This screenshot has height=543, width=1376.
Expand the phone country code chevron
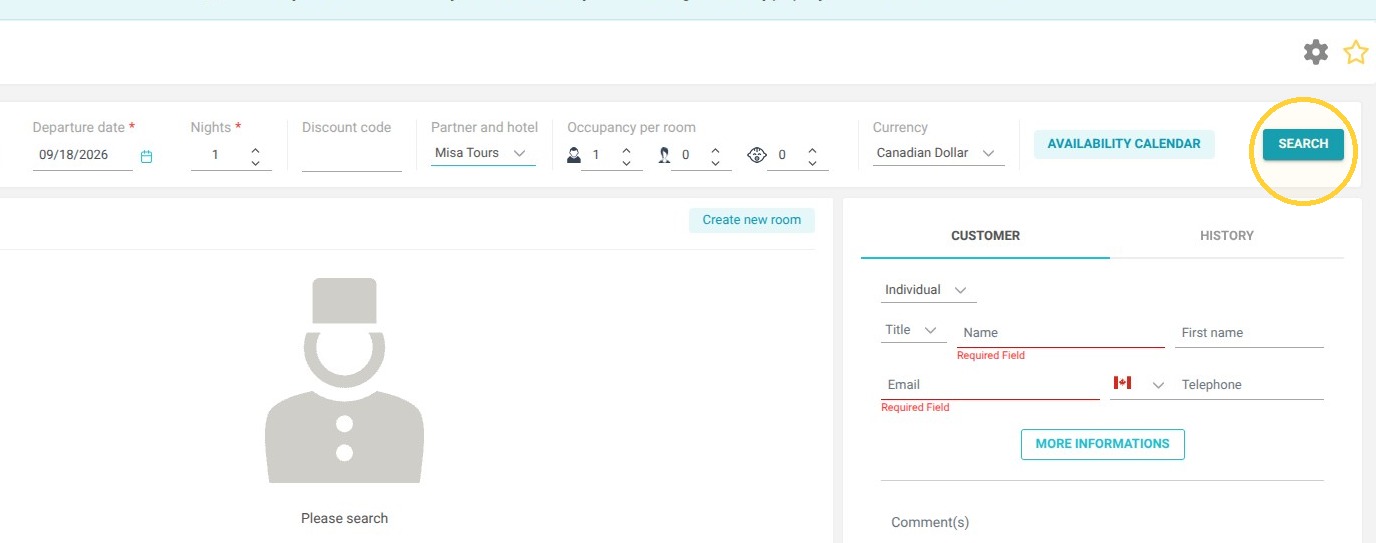(1158, 385)
